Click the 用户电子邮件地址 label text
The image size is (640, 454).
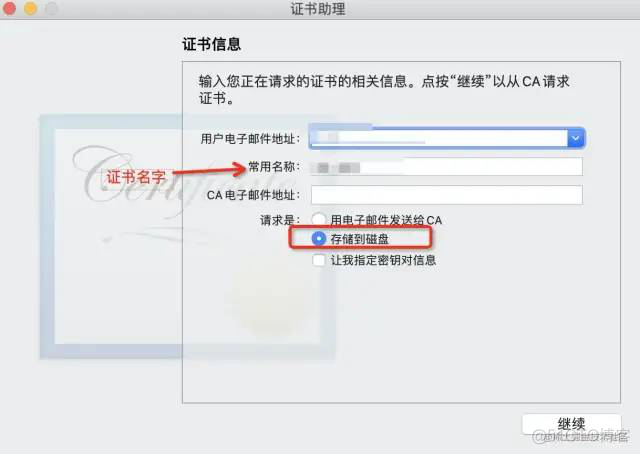coord(250,139)
